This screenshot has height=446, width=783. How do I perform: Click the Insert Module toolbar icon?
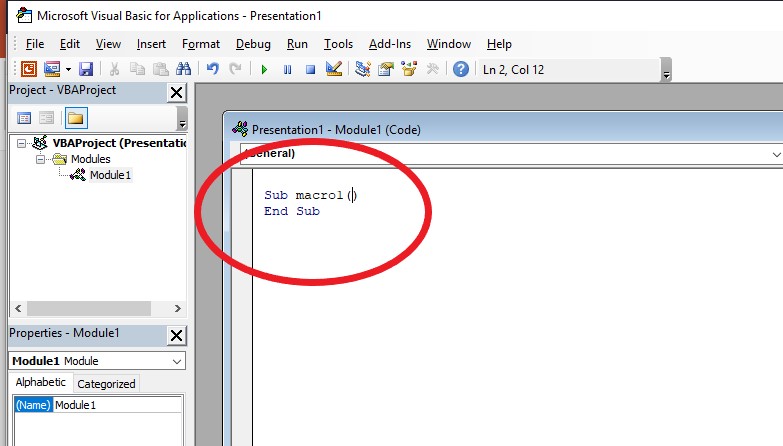pos(52,69)
